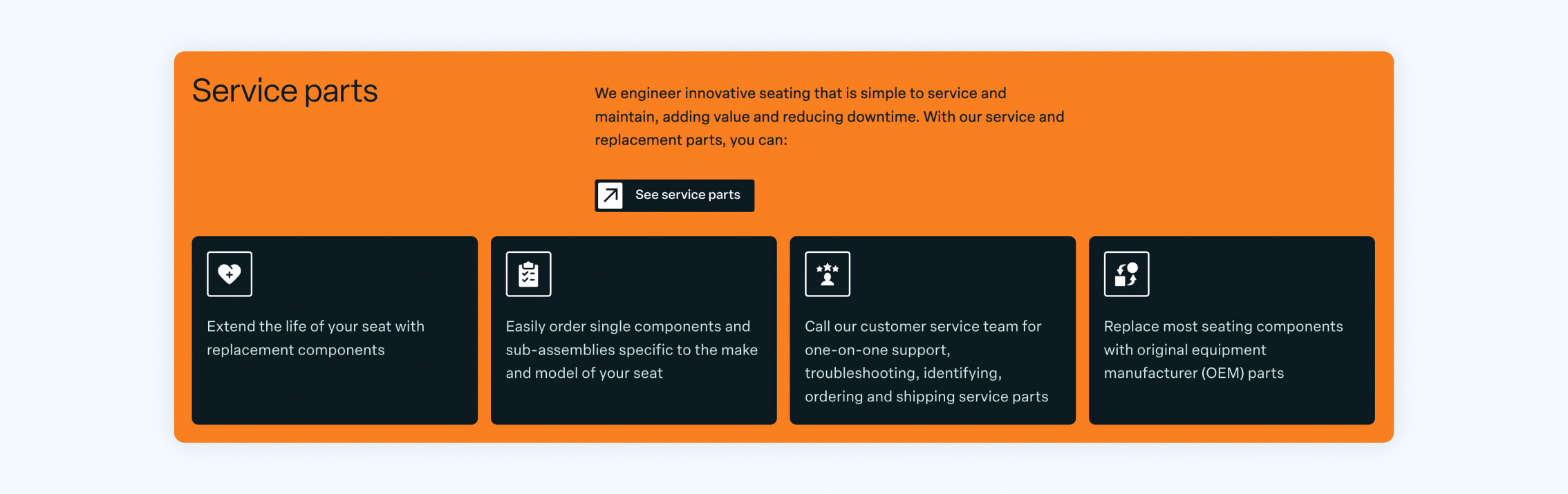Click the "We engineer innovative seating" paragraph
This screenshot has width=1568, height=494.
[829, 117]
